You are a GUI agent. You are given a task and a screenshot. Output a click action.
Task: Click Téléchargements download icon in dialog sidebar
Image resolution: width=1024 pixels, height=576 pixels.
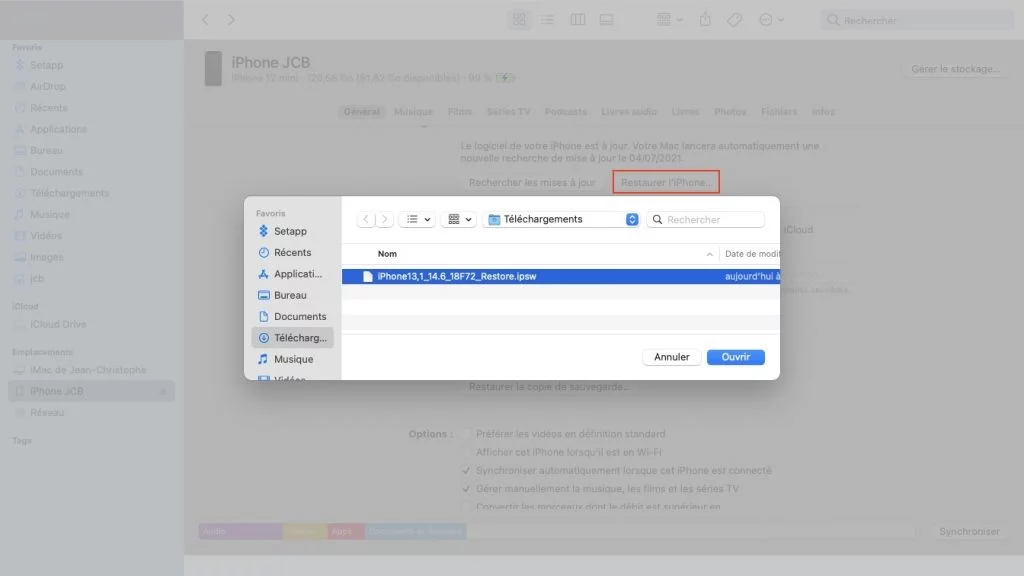click(263, 338)
